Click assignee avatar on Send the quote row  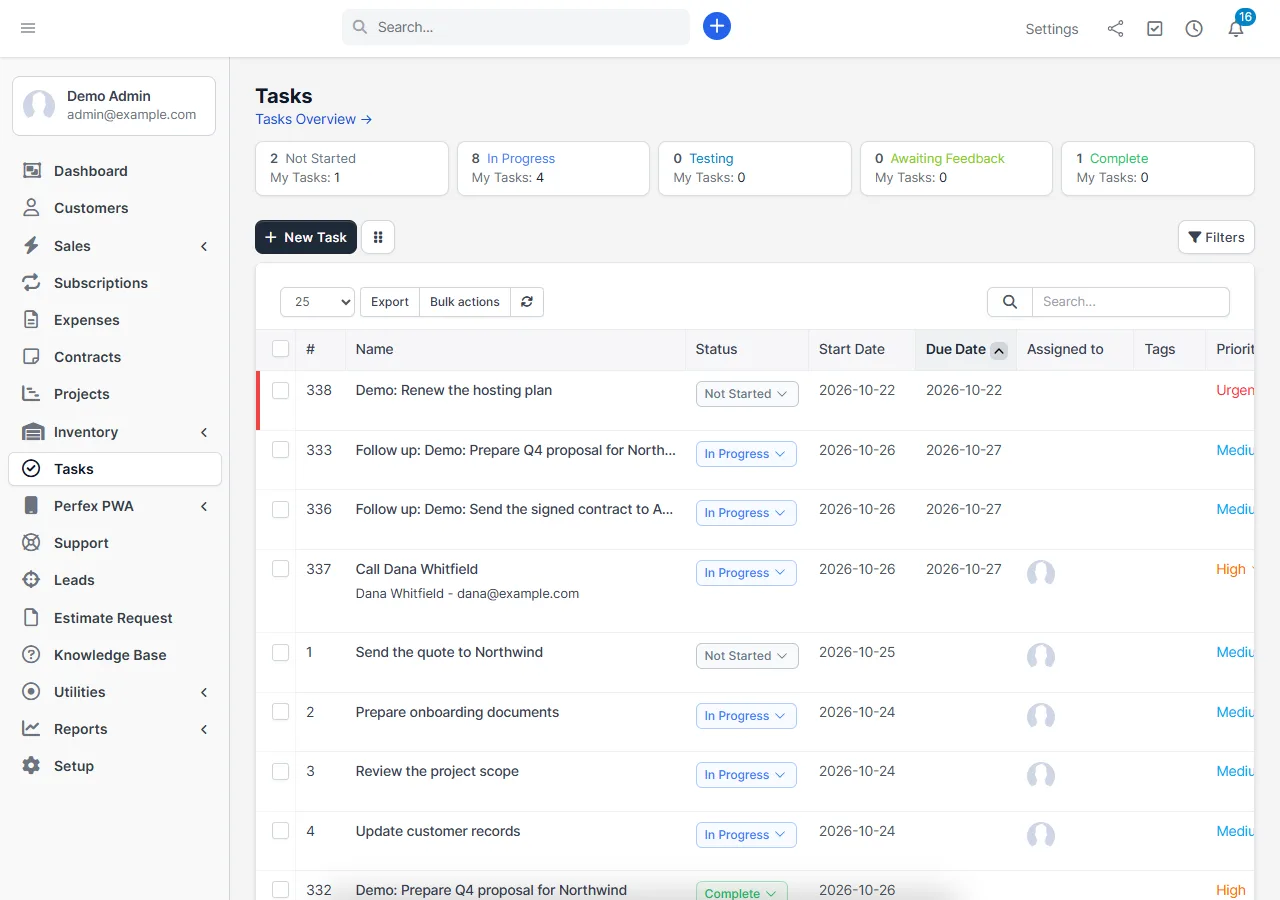(1041, 656)
